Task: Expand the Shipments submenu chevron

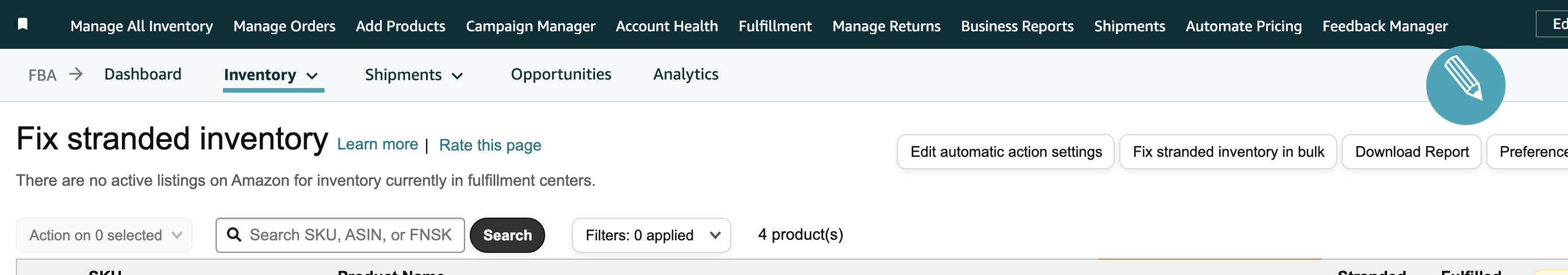Action: tap(457, 76)
